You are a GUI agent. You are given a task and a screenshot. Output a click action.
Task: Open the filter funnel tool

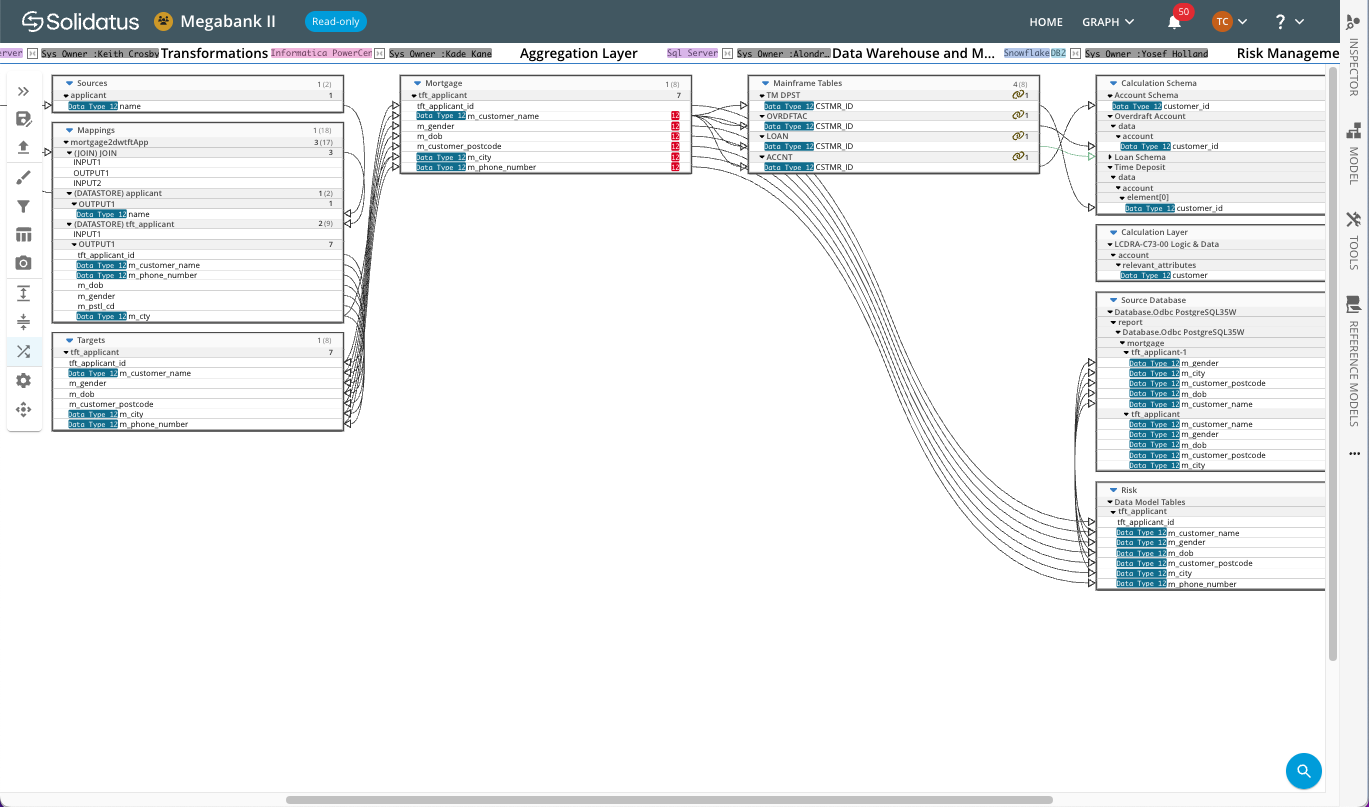tap(24, 206)
